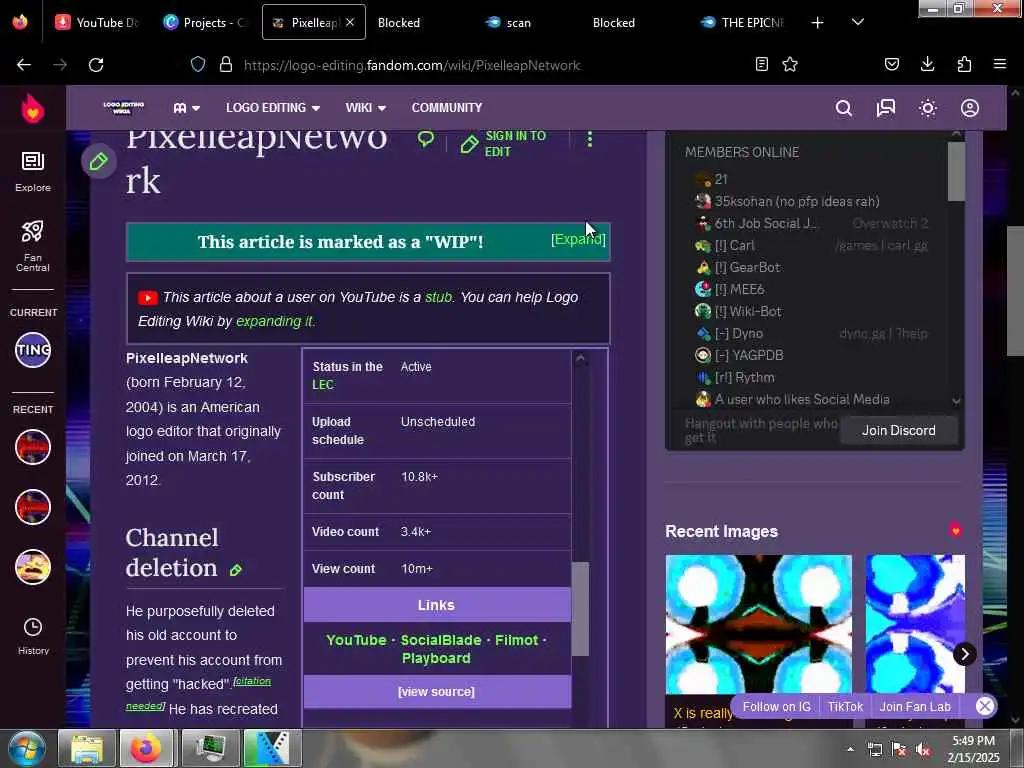Click the Logo Editing Wikia logo
The width and height of the screenshot is (1024, 768).
[123, 108]
